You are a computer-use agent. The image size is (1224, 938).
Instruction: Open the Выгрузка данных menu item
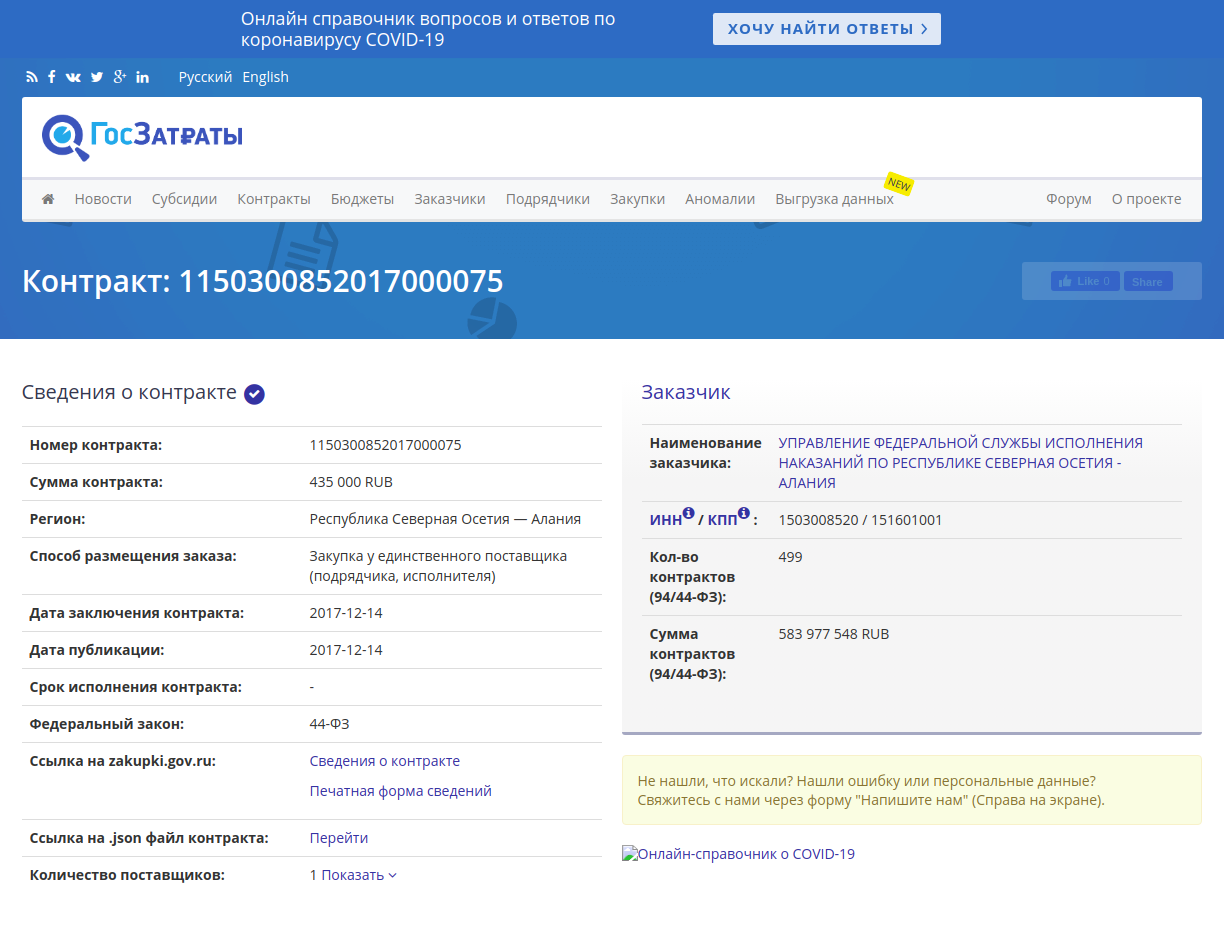point(834,199)
